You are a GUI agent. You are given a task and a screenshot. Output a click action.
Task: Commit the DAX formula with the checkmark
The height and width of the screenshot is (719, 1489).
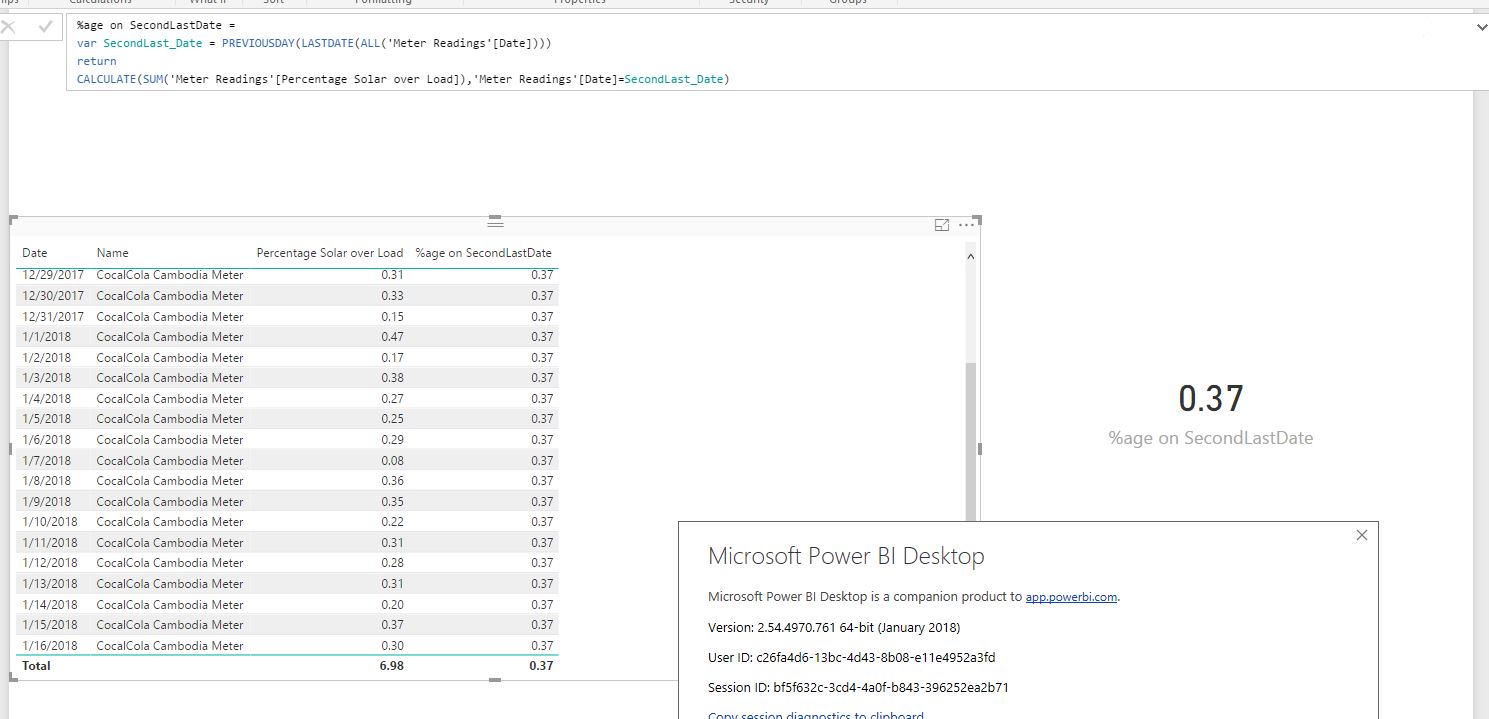pyautogui.click(x=45, y=27)
